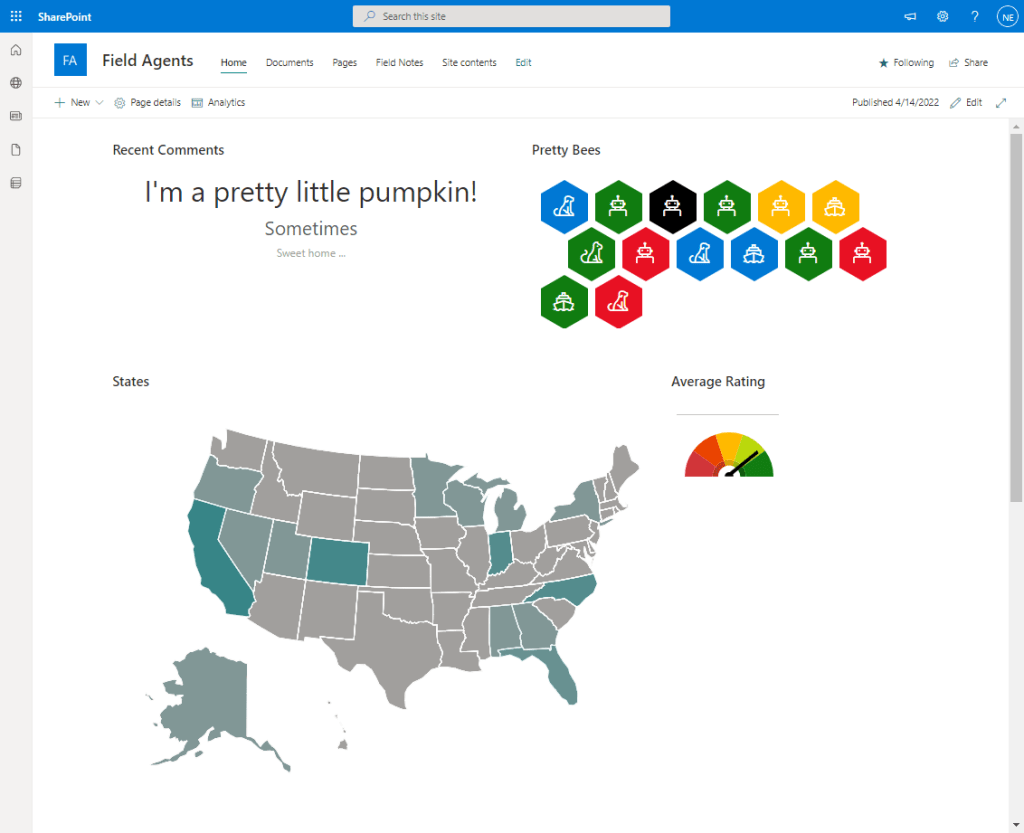The image size is (1024, 833).
Task: Click the Analytics button
Action: 218,103
